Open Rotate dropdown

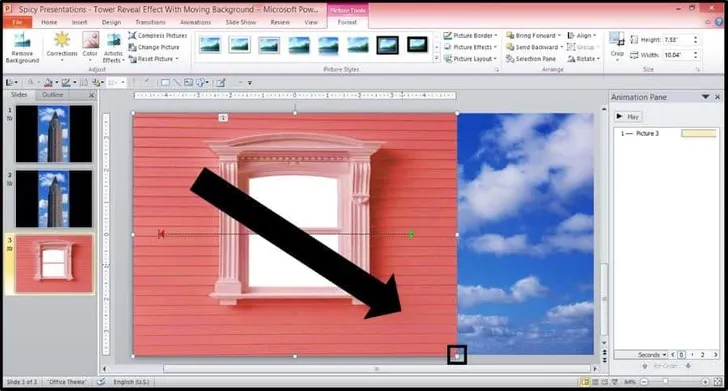coord(584,59)
